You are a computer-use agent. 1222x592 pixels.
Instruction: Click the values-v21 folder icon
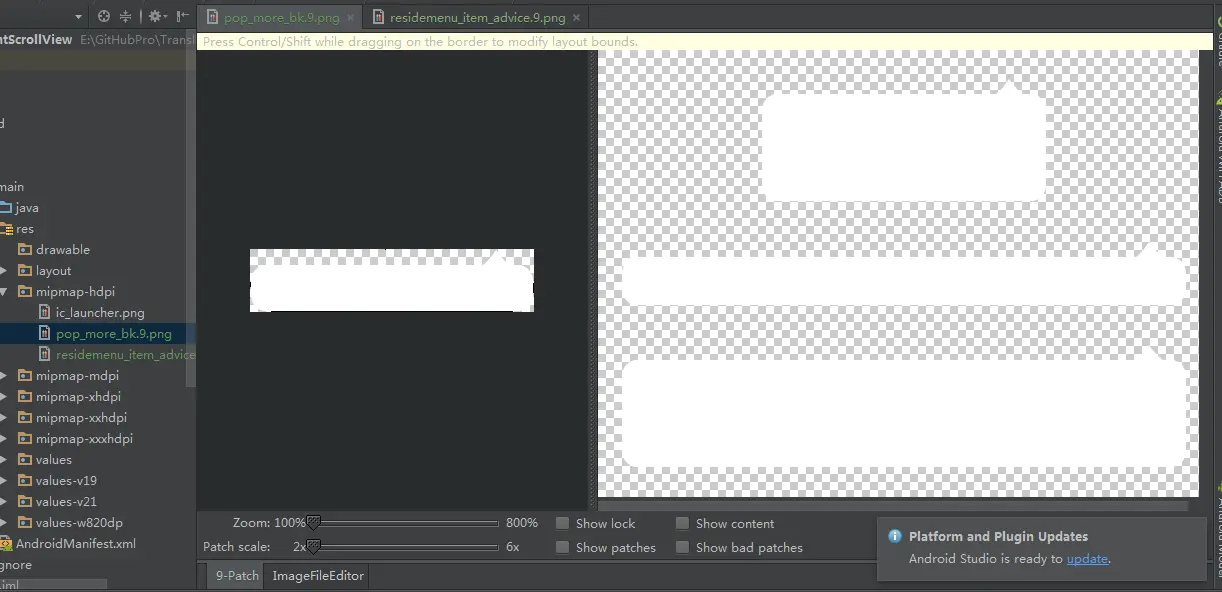pyautogui.click(x=25, y=502)
